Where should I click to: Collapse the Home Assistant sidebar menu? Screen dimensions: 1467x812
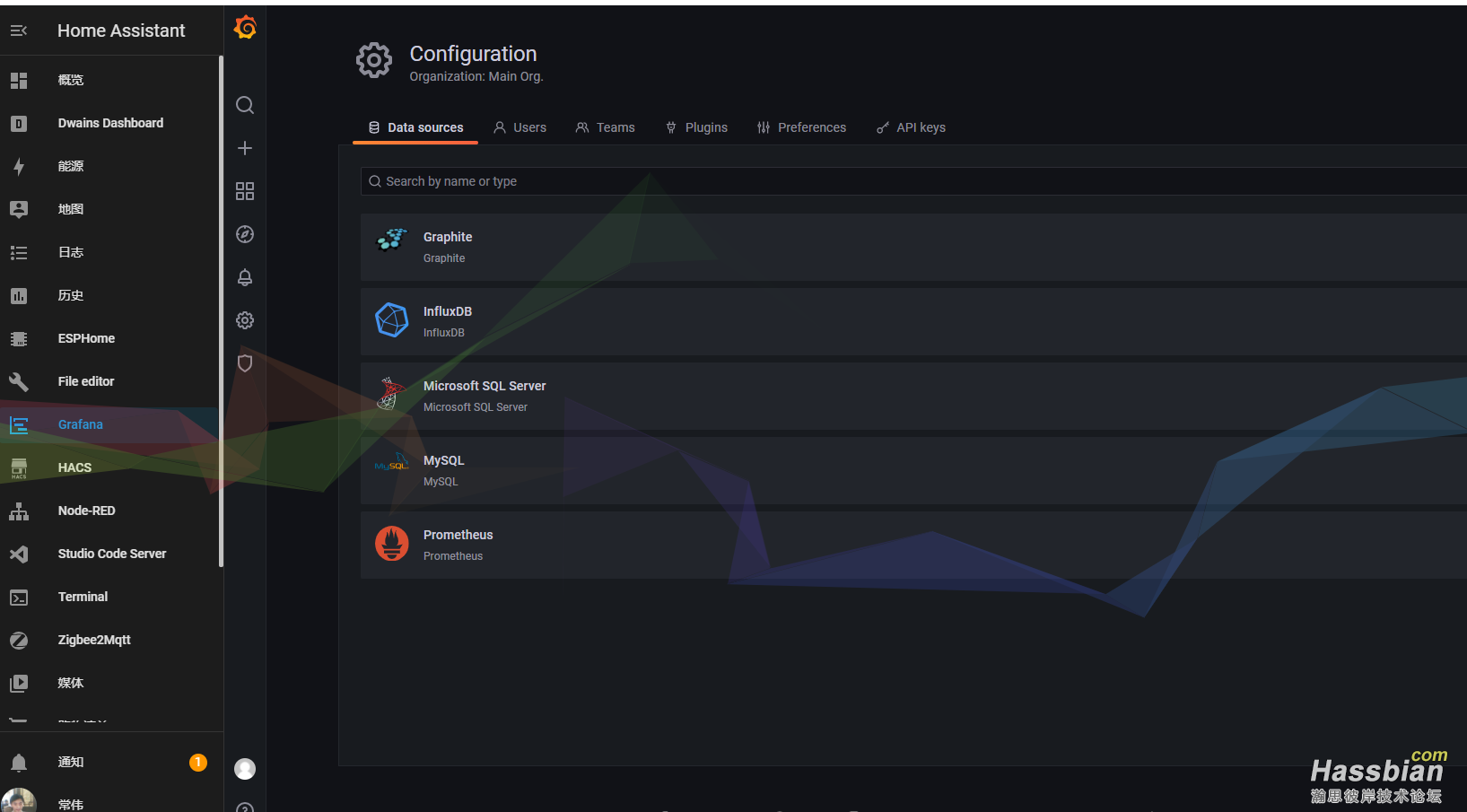click(x=19, y=31)
